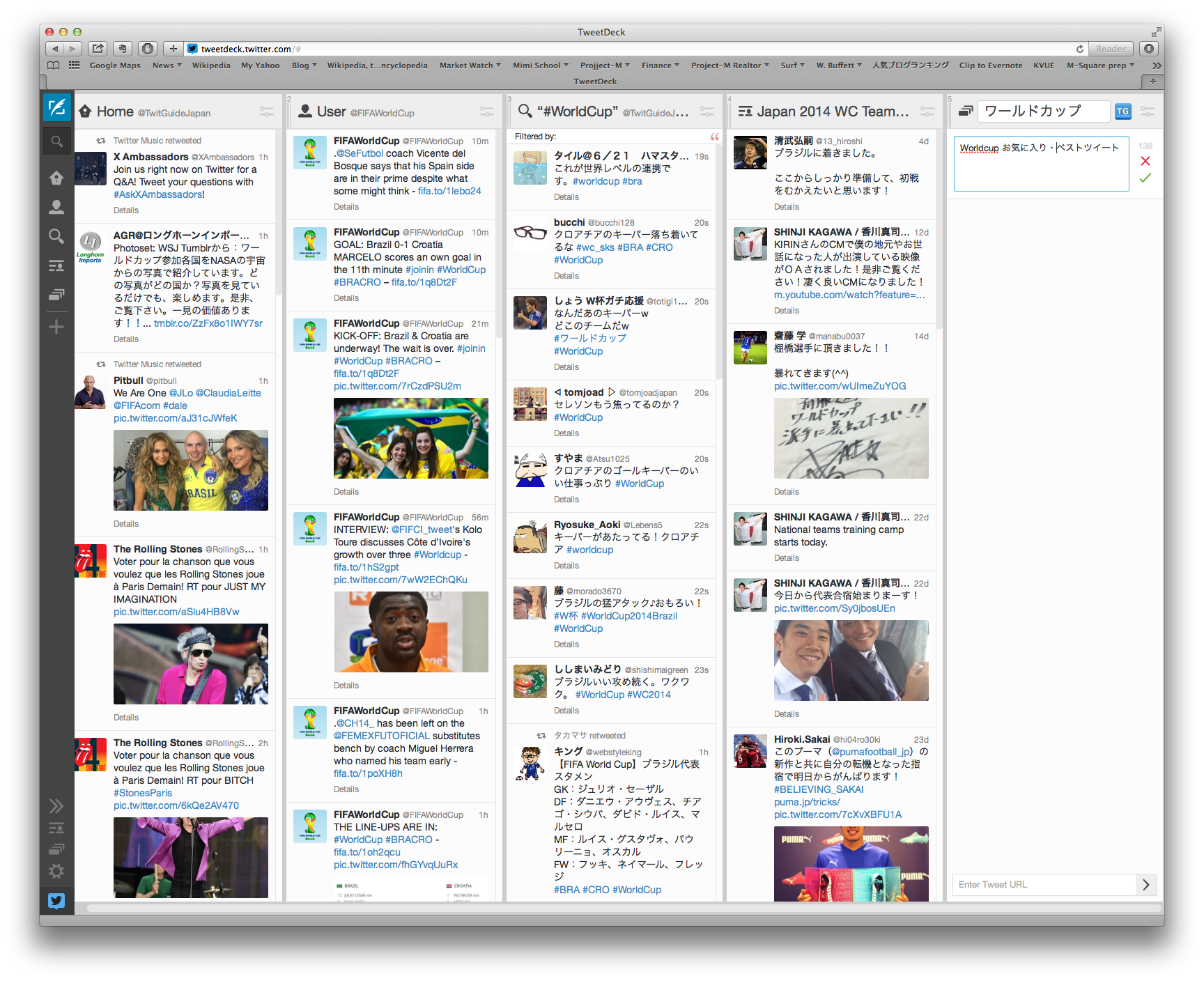Click the TG account avatar icon
The image size is (1204, 981).
tap(1122, 111)
